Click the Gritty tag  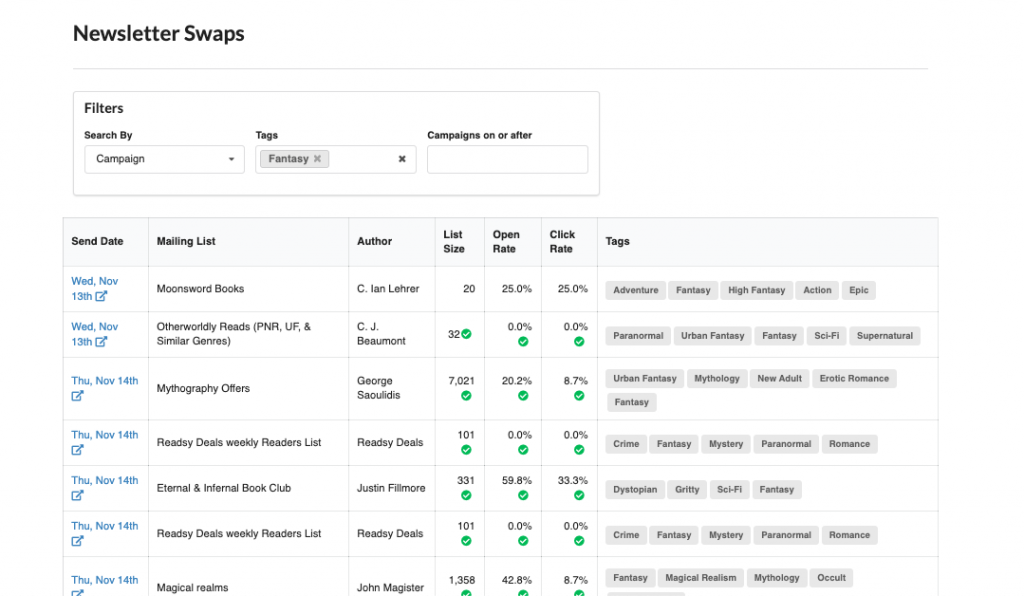(x=687, y=490)
